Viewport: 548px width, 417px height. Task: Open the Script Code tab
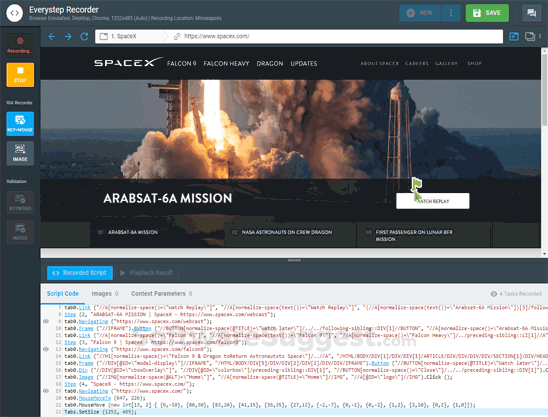click(x=63, y=294)
